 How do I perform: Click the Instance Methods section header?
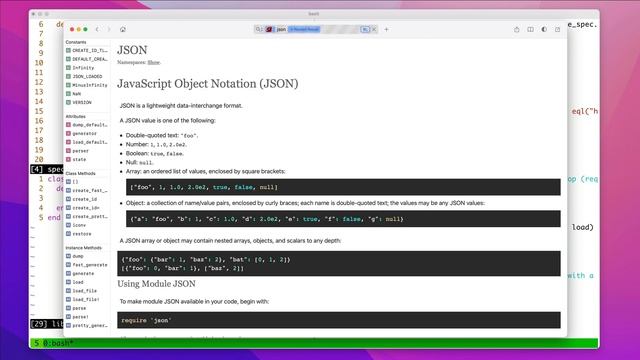pos(84,248)
